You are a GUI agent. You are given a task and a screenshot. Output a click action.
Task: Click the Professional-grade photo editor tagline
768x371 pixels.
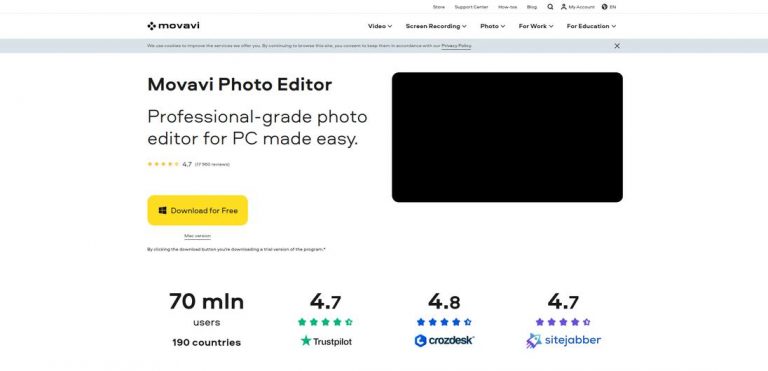[257, 128]
